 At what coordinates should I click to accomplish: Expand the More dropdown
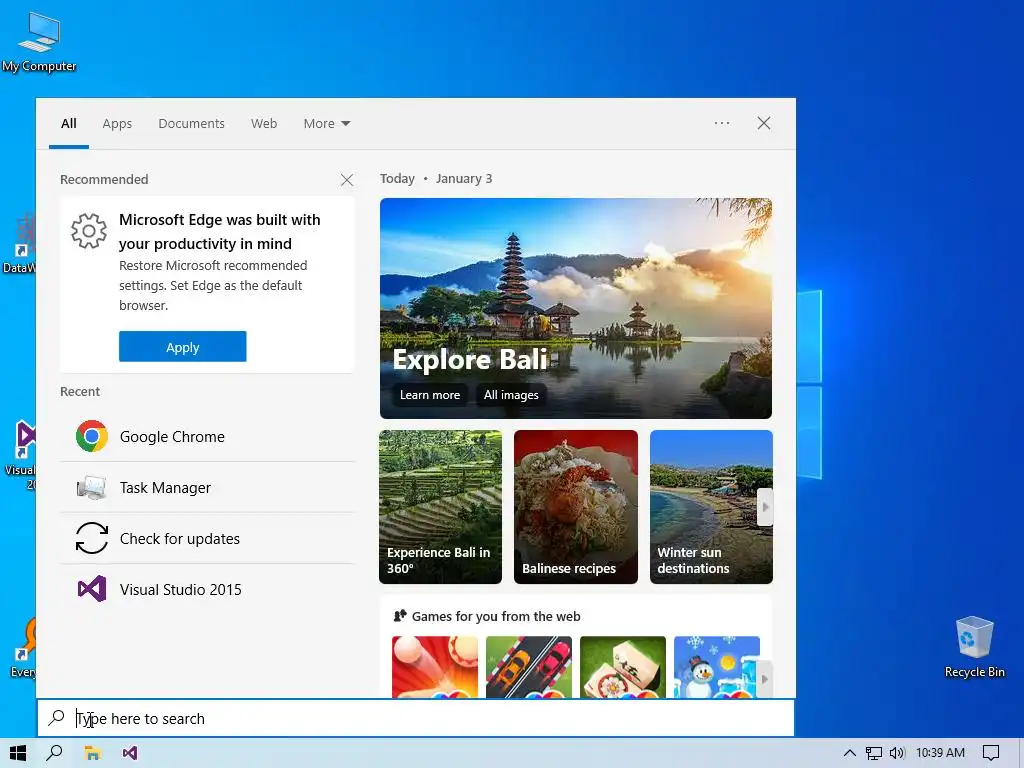[327, 123]
